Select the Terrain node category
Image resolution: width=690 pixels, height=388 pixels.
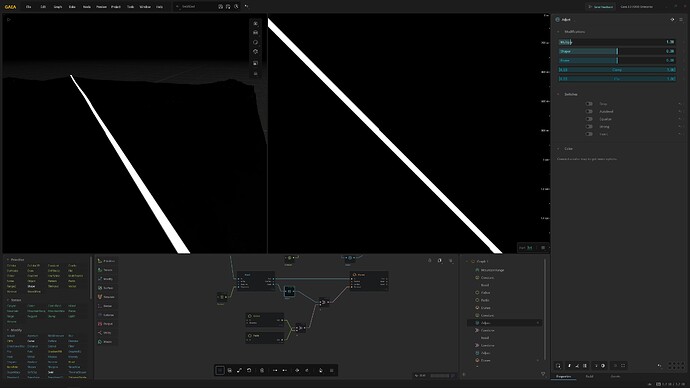click(x=106, y=270)
